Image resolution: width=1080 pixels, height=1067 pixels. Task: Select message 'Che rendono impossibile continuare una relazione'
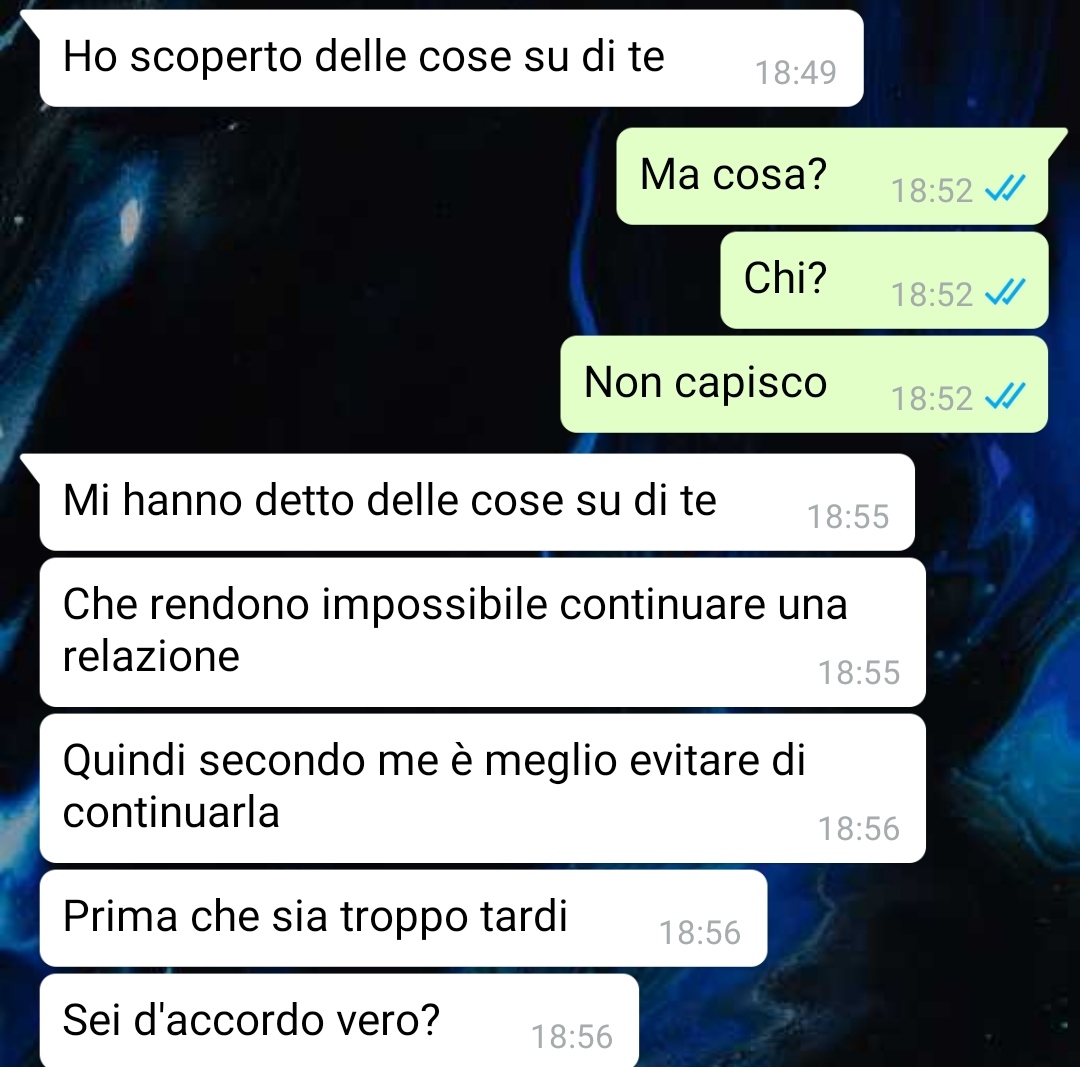click(482, 632)
